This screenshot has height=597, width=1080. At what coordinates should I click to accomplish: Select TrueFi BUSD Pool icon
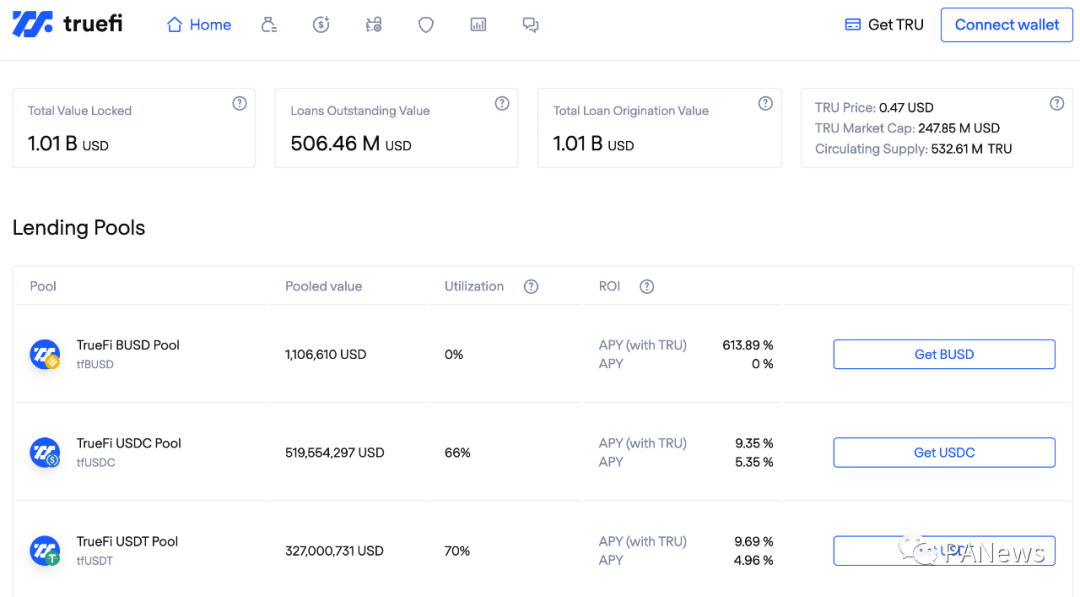pos(45,355)
